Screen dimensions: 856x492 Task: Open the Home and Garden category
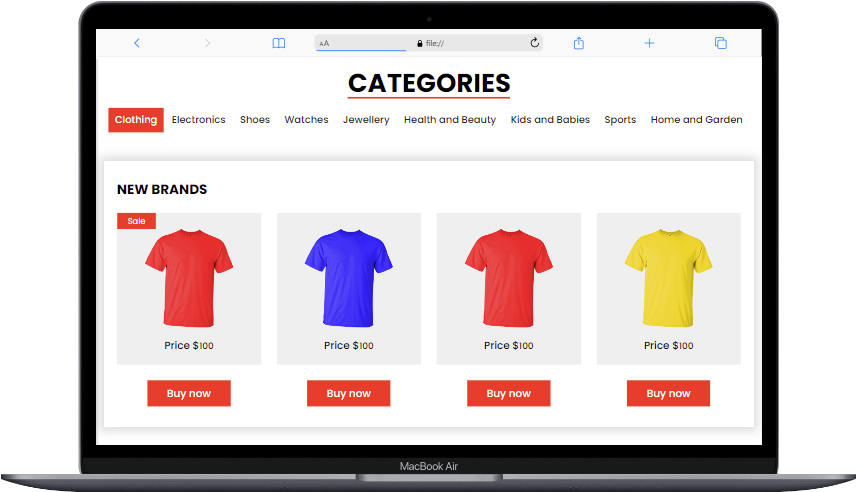point(696,120)
